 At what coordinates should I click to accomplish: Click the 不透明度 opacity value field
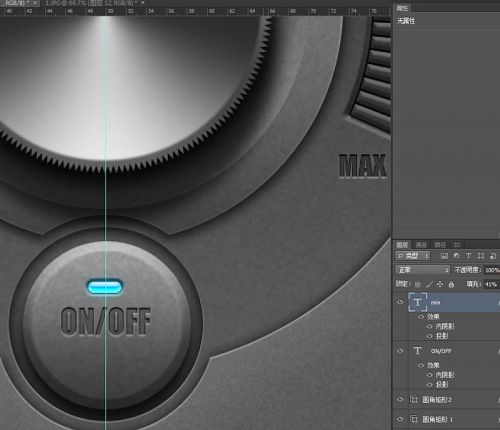pyautogui.click(x=492, y=270)
